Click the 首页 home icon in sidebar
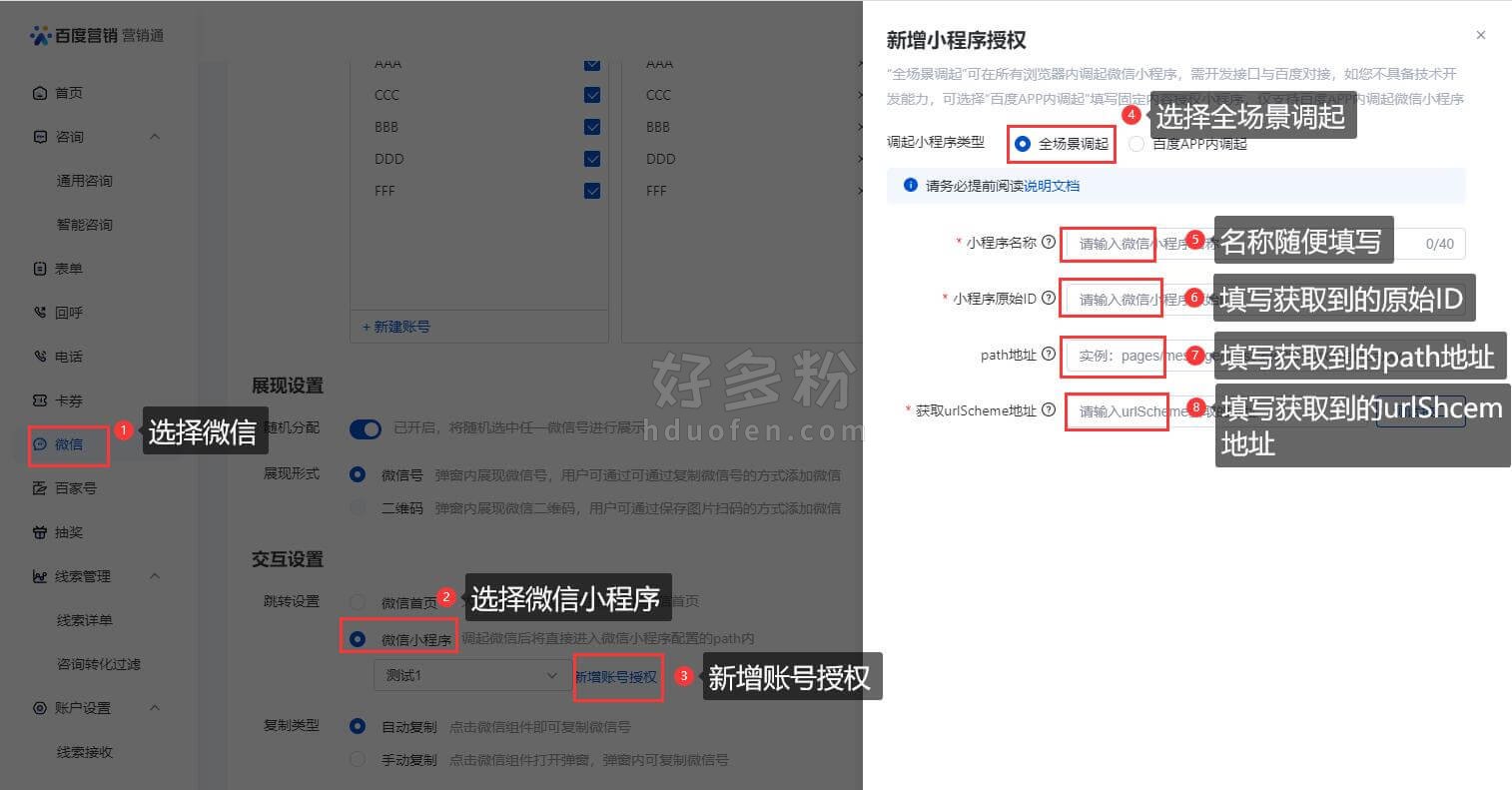Image resolution: width=1512 pixels, height=790 pixels. (40, 93)
